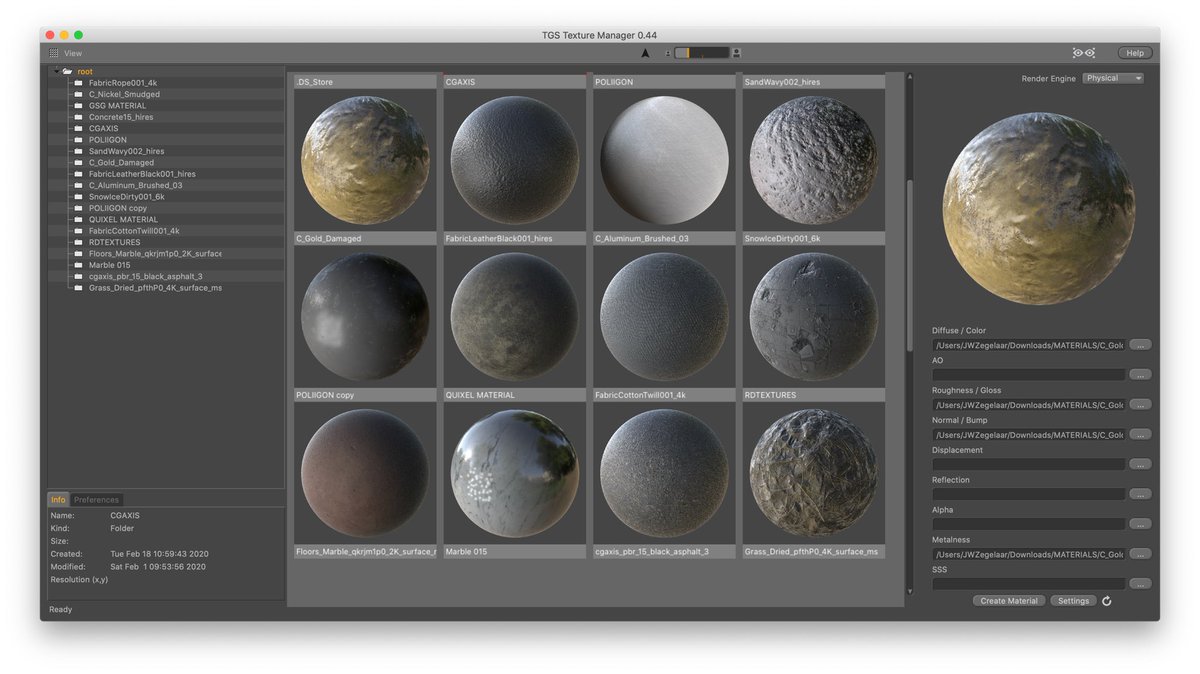The image size is (1200, 674).
Task: Select FabricLeatherBlack001_hires in the folder tree
Action: (x=142, y=174)
